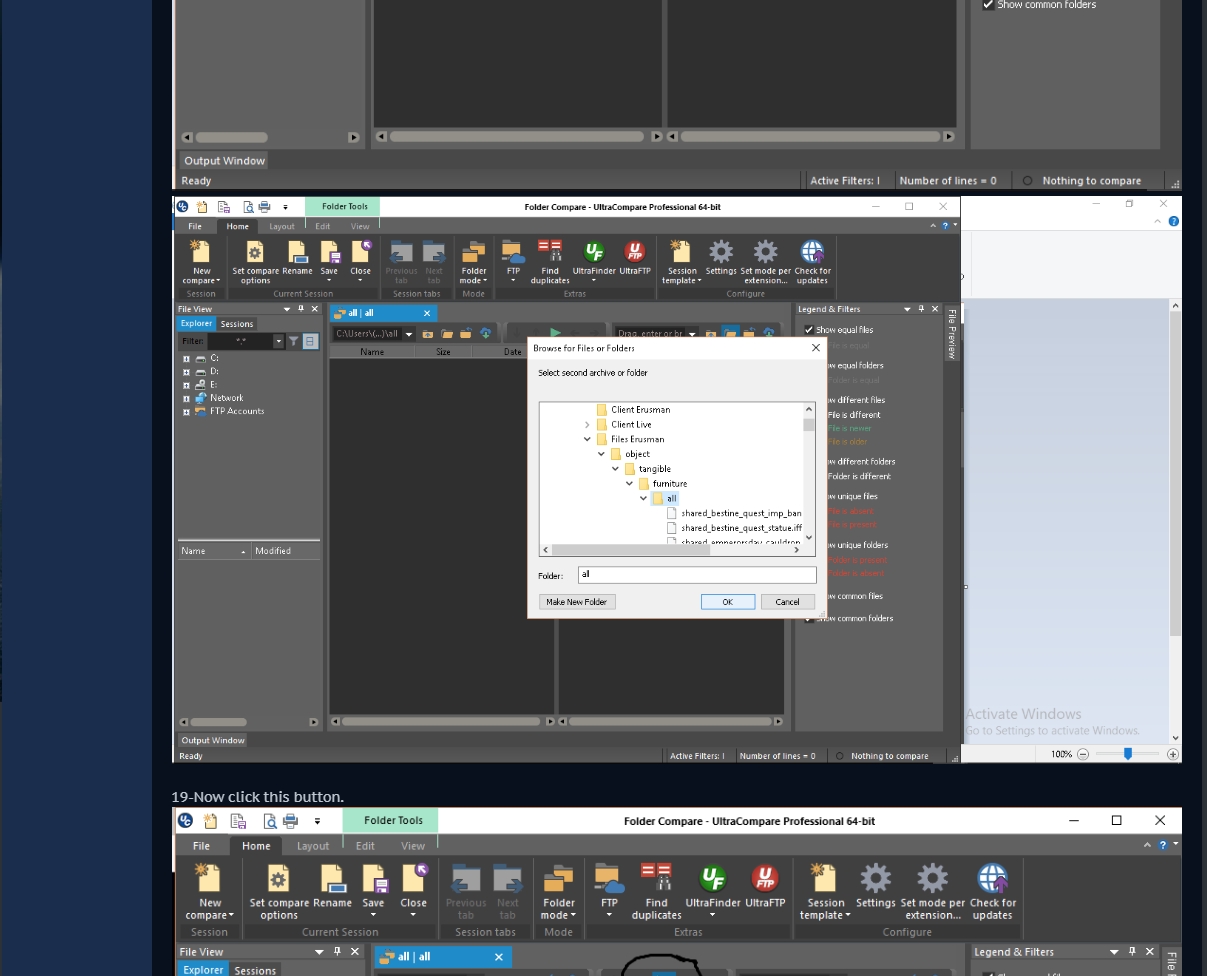The width and height of the screenshot is (1207, 976).
Task: Click Find duplicates in the Browse dialog screenshot
Action: tap(549, 262)
